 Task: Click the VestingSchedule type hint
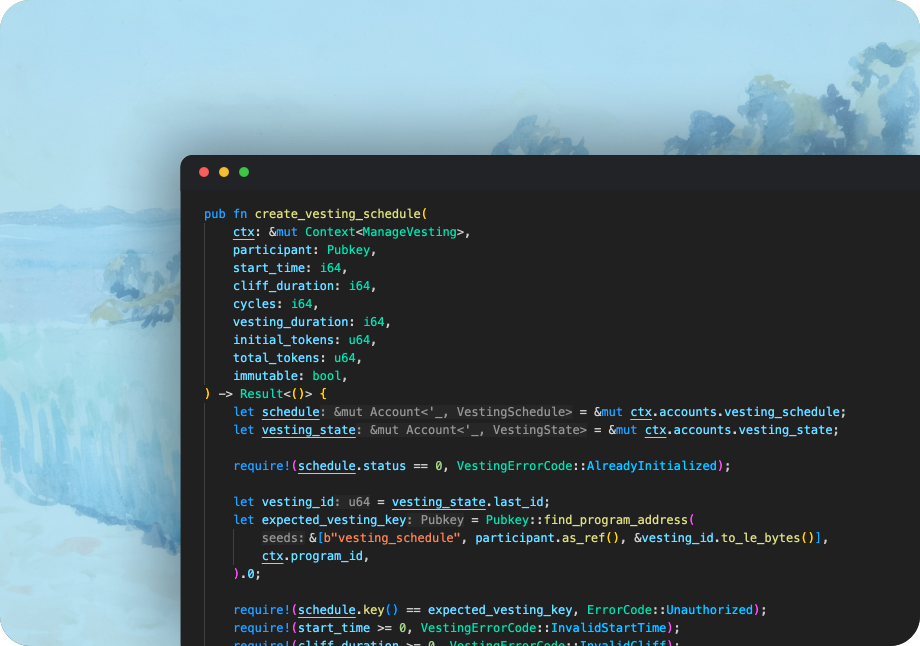510,412
